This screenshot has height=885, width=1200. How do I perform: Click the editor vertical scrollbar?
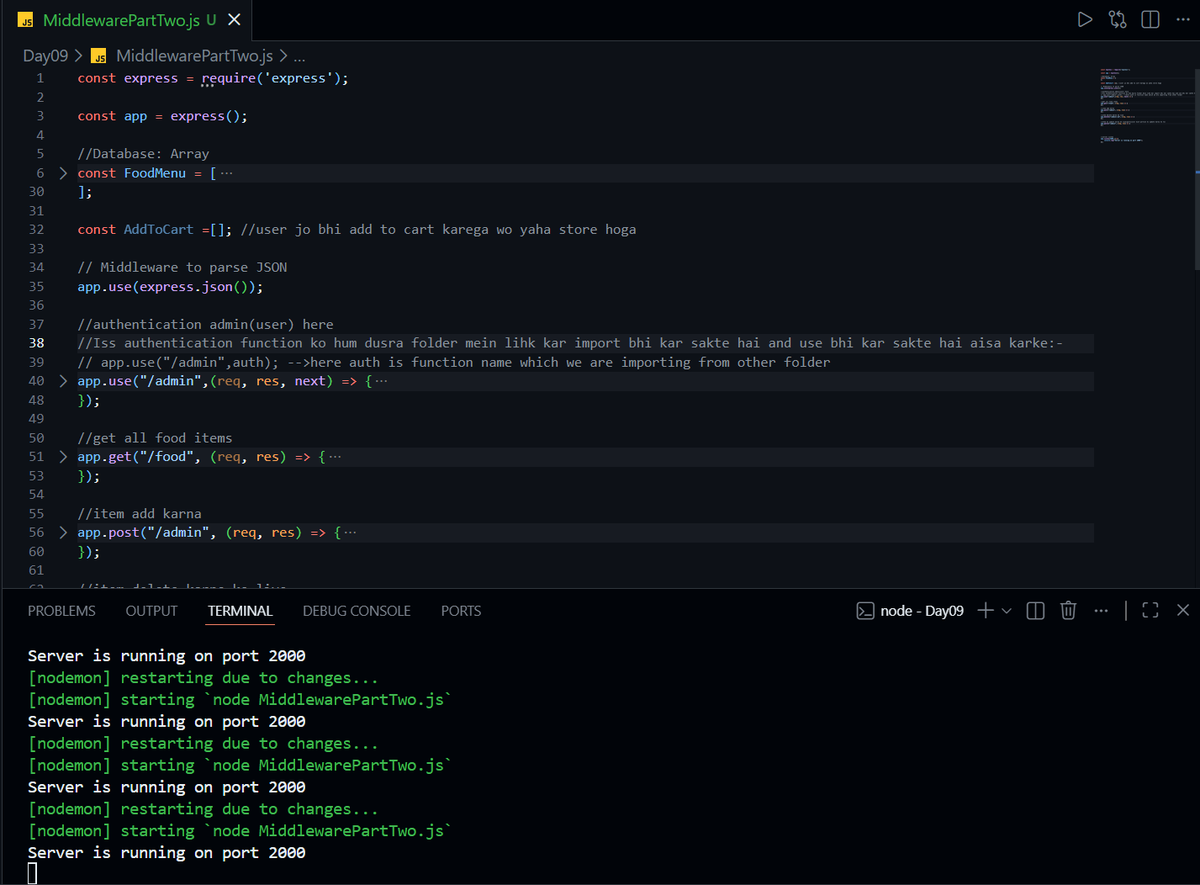tap(1197, 168)
